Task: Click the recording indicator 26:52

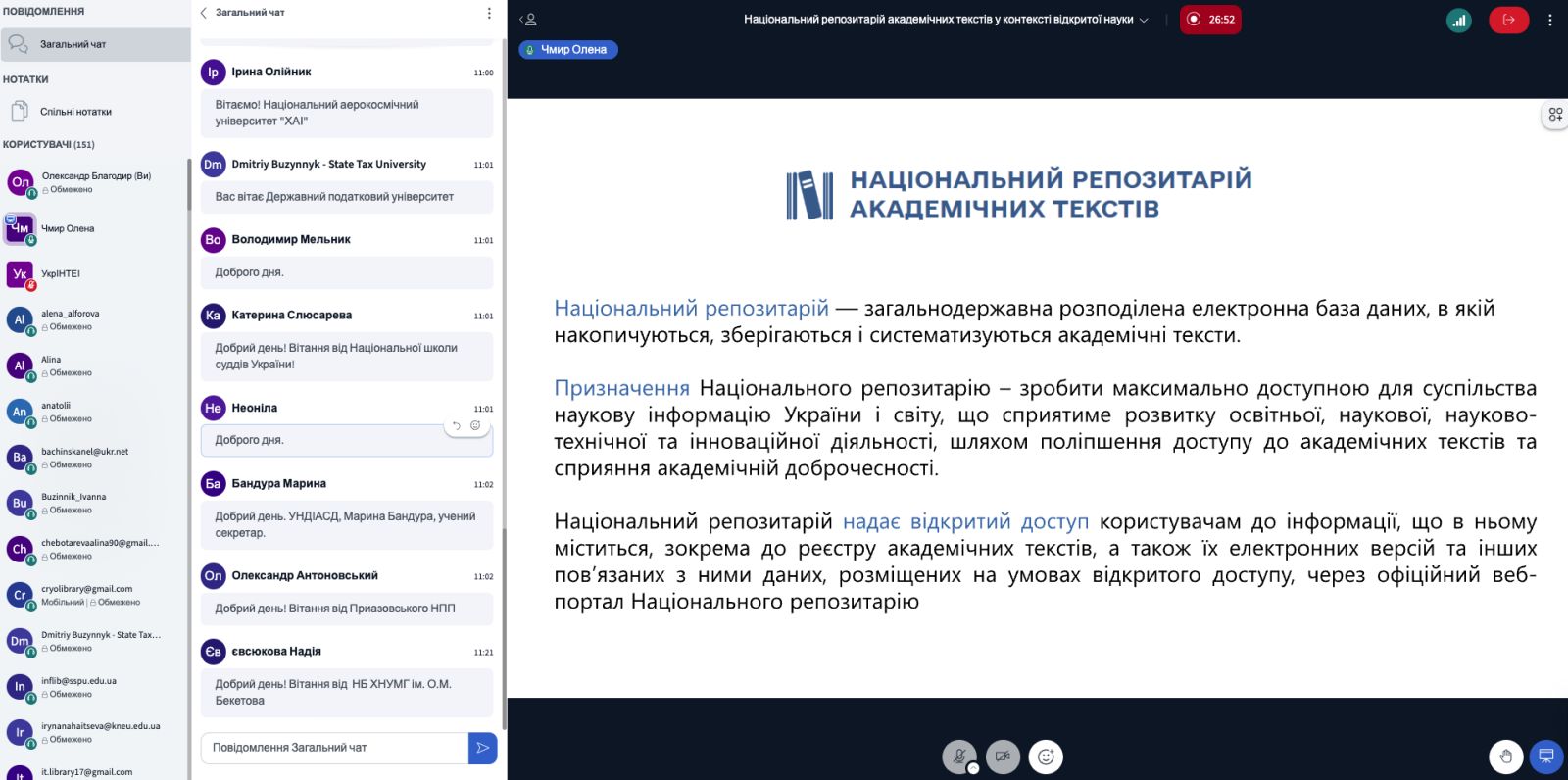Action: pos(1210,19)
